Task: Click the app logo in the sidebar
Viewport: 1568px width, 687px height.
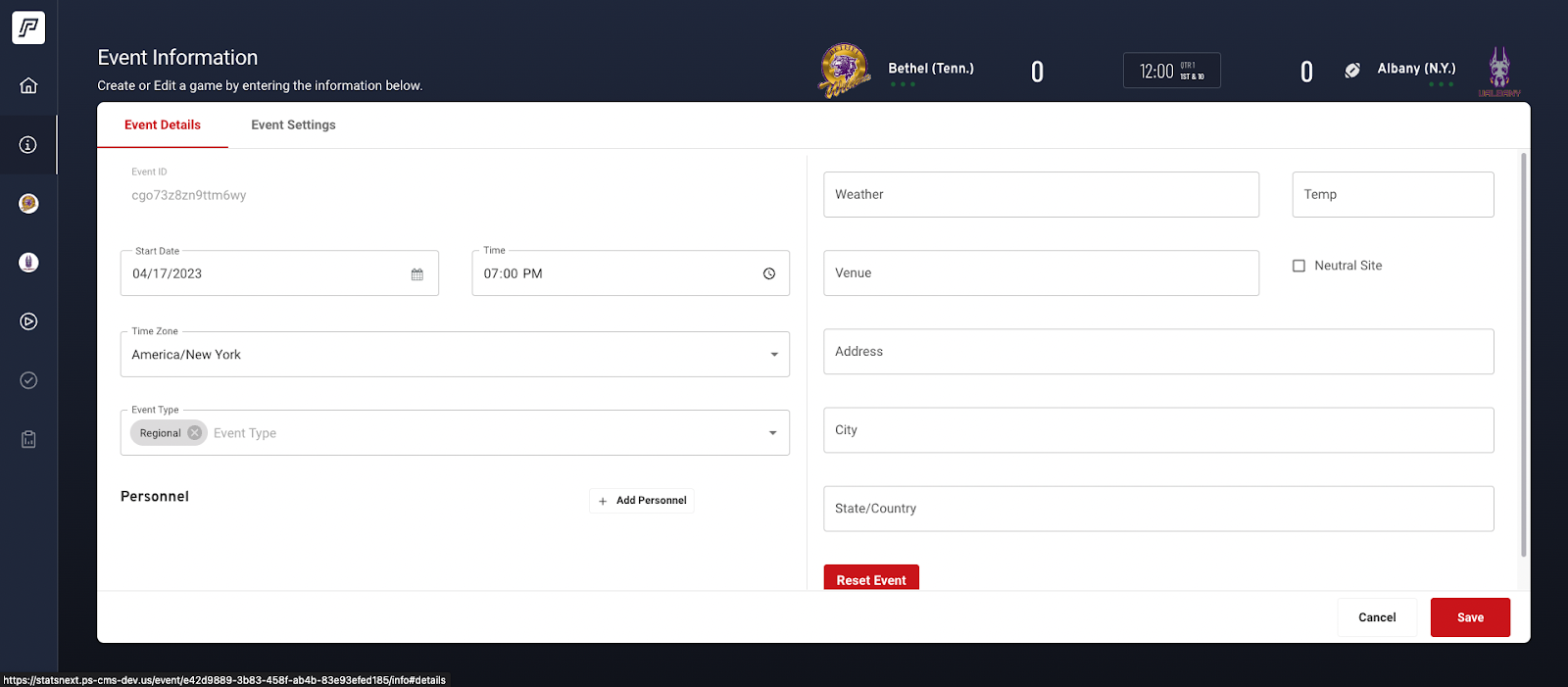Action: pos(28,27)
